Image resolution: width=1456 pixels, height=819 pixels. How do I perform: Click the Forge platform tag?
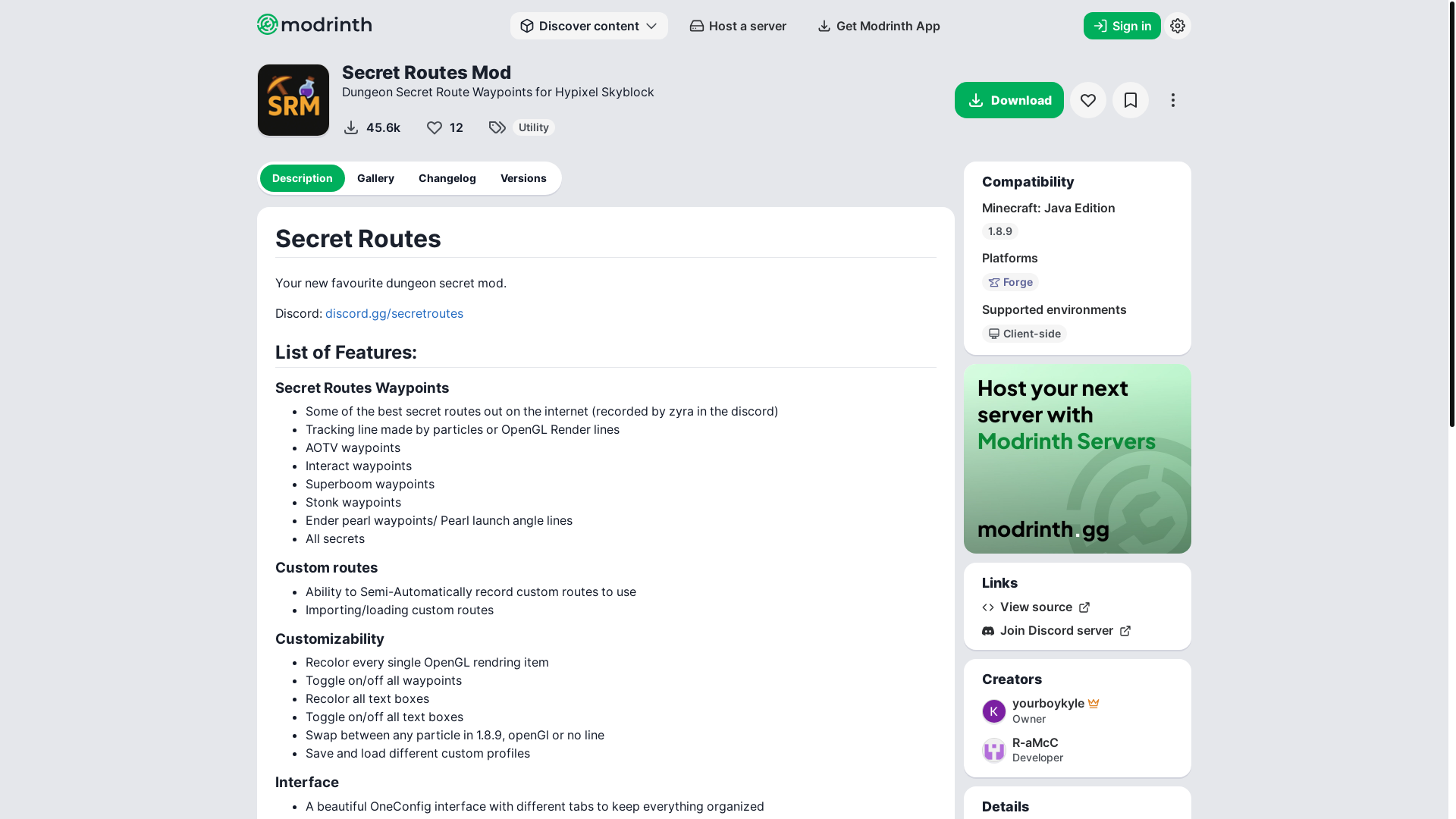click(x=1010, y=282)
